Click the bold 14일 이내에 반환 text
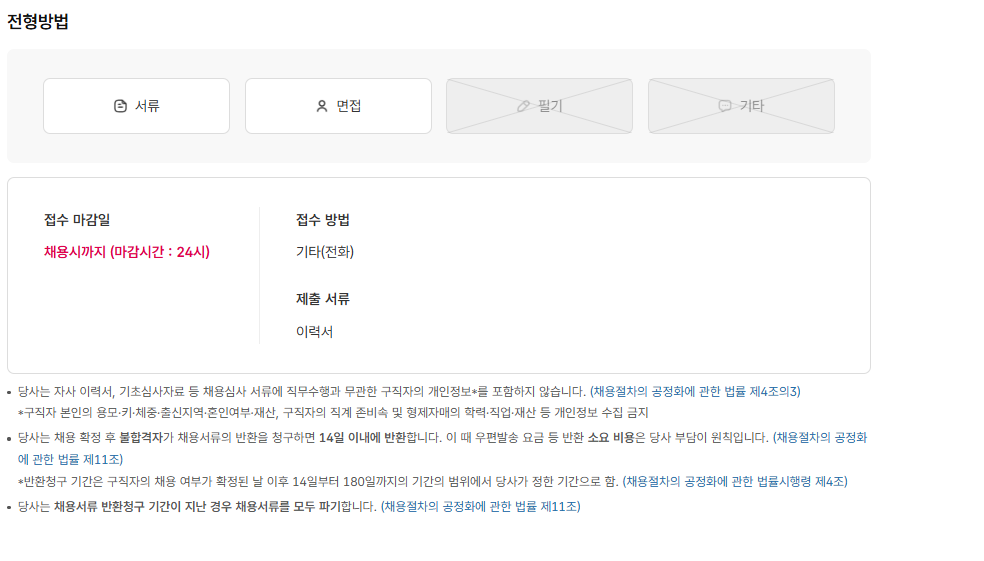The height and width of the screenshot is (561, 984). click(x=362, y=437)
